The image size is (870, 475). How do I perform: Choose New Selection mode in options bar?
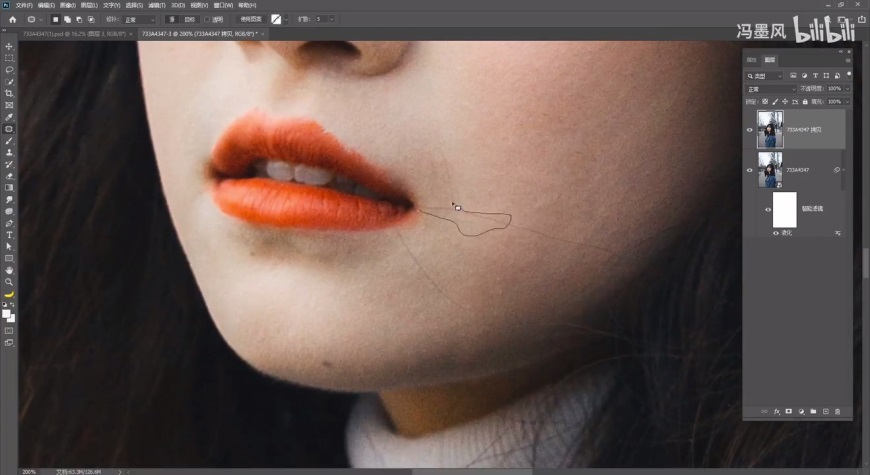click(55, 19)
